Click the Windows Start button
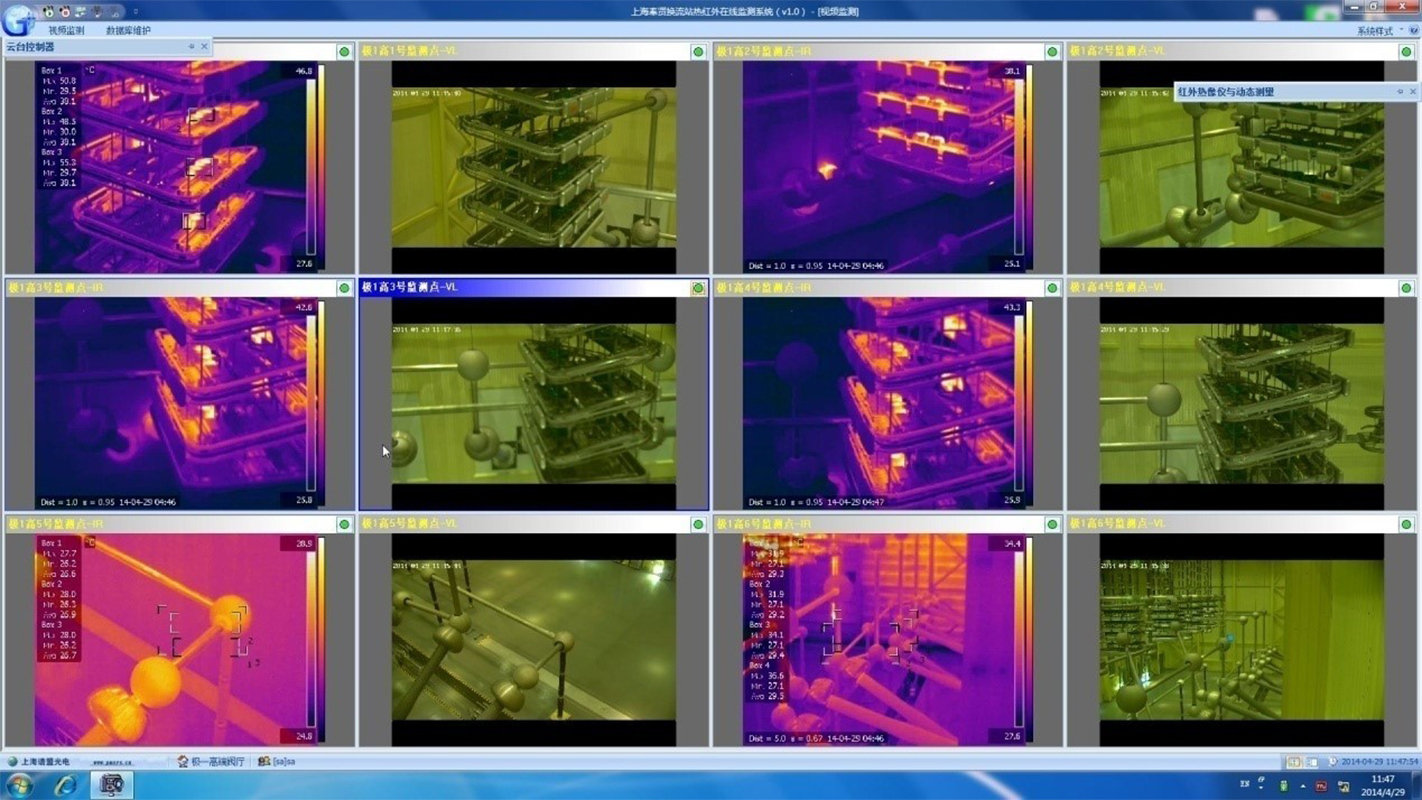Viewport: 1422px width, 800px height. [x=20, y=785]
